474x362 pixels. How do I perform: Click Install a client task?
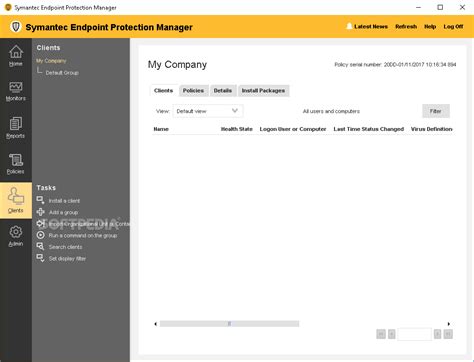[x=64, y=201]
